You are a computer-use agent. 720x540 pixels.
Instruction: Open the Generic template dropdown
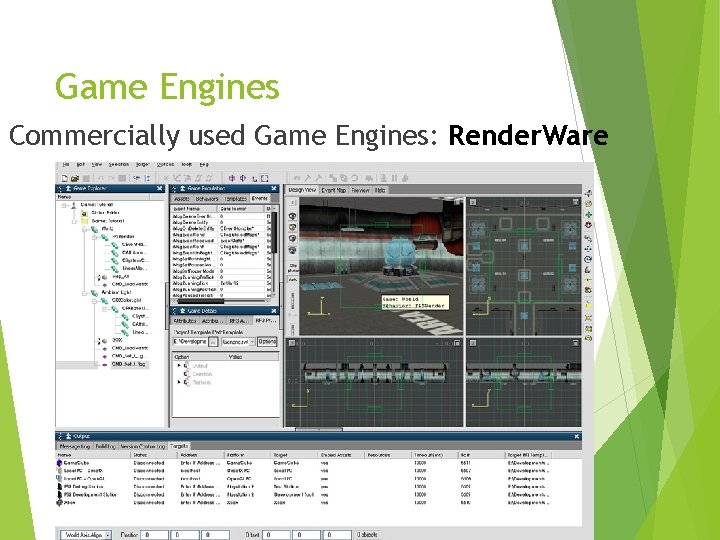click(x=252, y=342)
